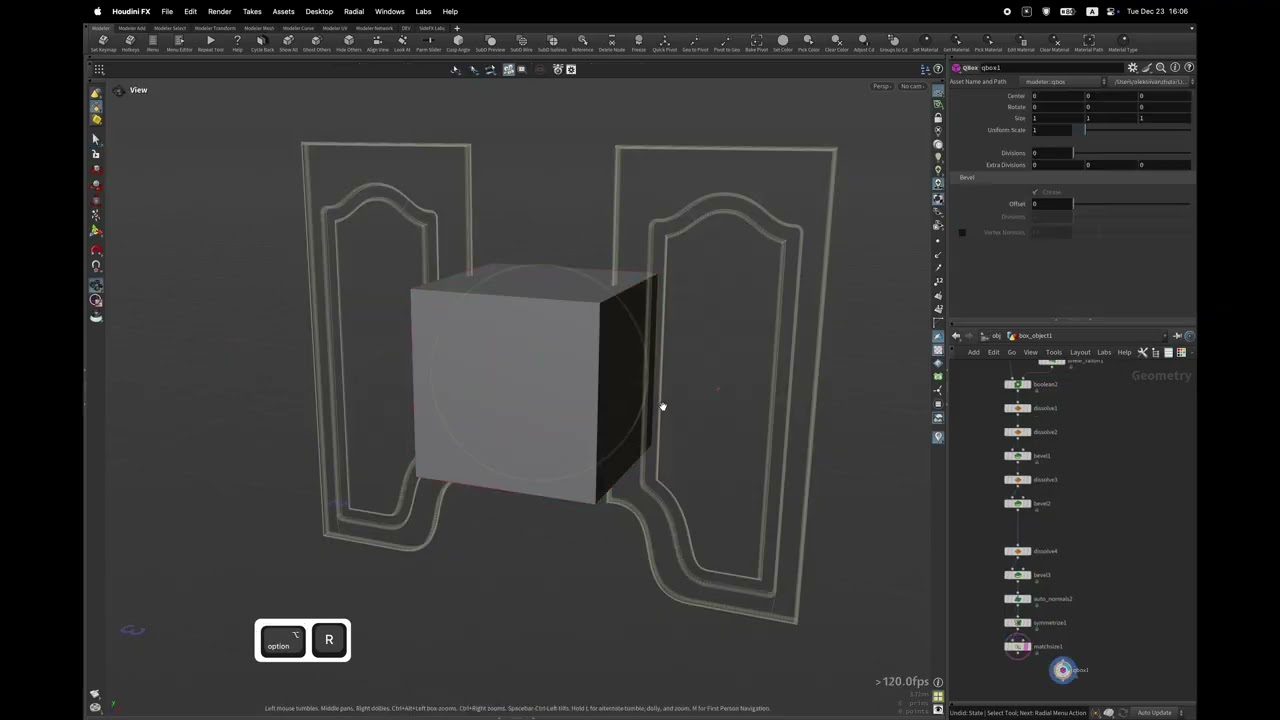Open the Render menu
This screenshot has width=1280, height=720.
tap(220, 11)
